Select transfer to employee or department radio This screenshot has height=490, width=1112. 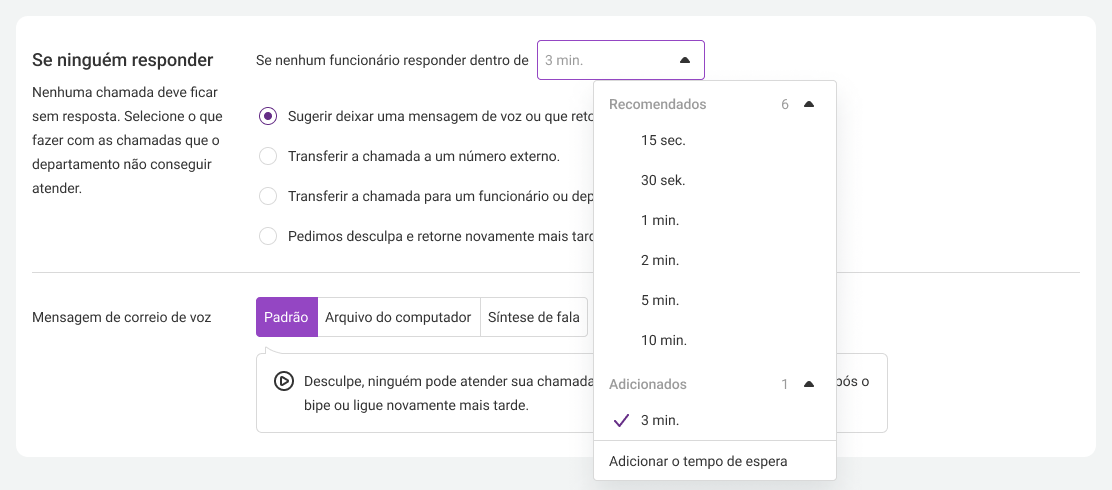(268, 196)
